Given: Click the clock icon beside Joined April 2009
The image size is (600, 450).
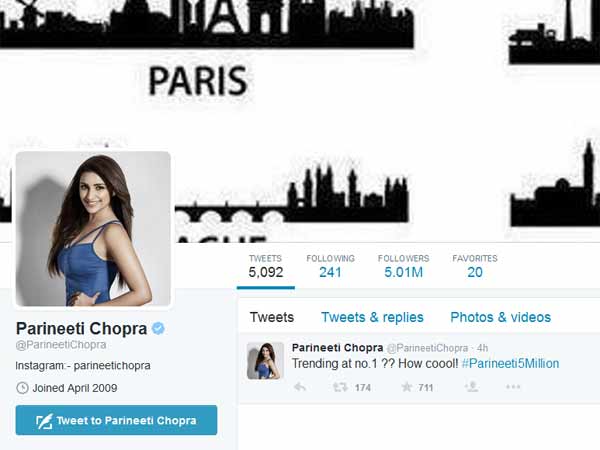Looking at the screenshot, I should click(x=22, y=388).
